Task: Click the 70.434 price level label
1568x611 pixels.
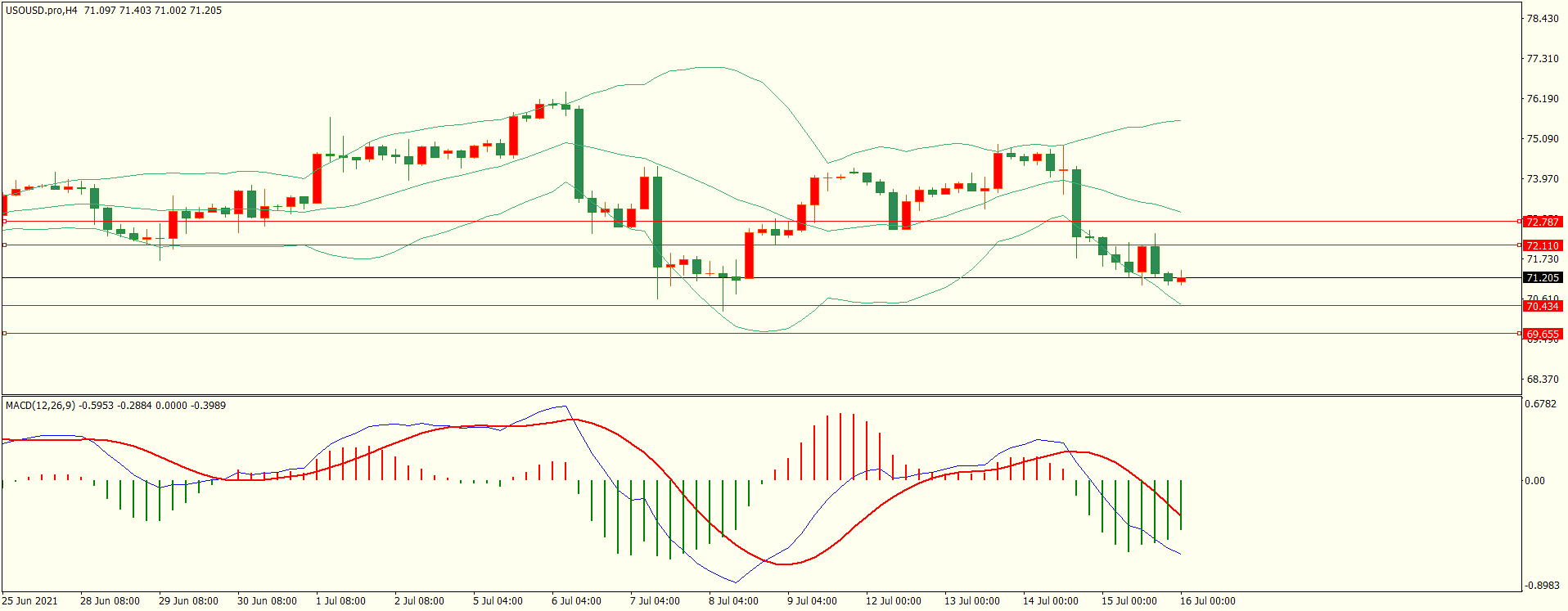Action: click(x=1543, y=306)
